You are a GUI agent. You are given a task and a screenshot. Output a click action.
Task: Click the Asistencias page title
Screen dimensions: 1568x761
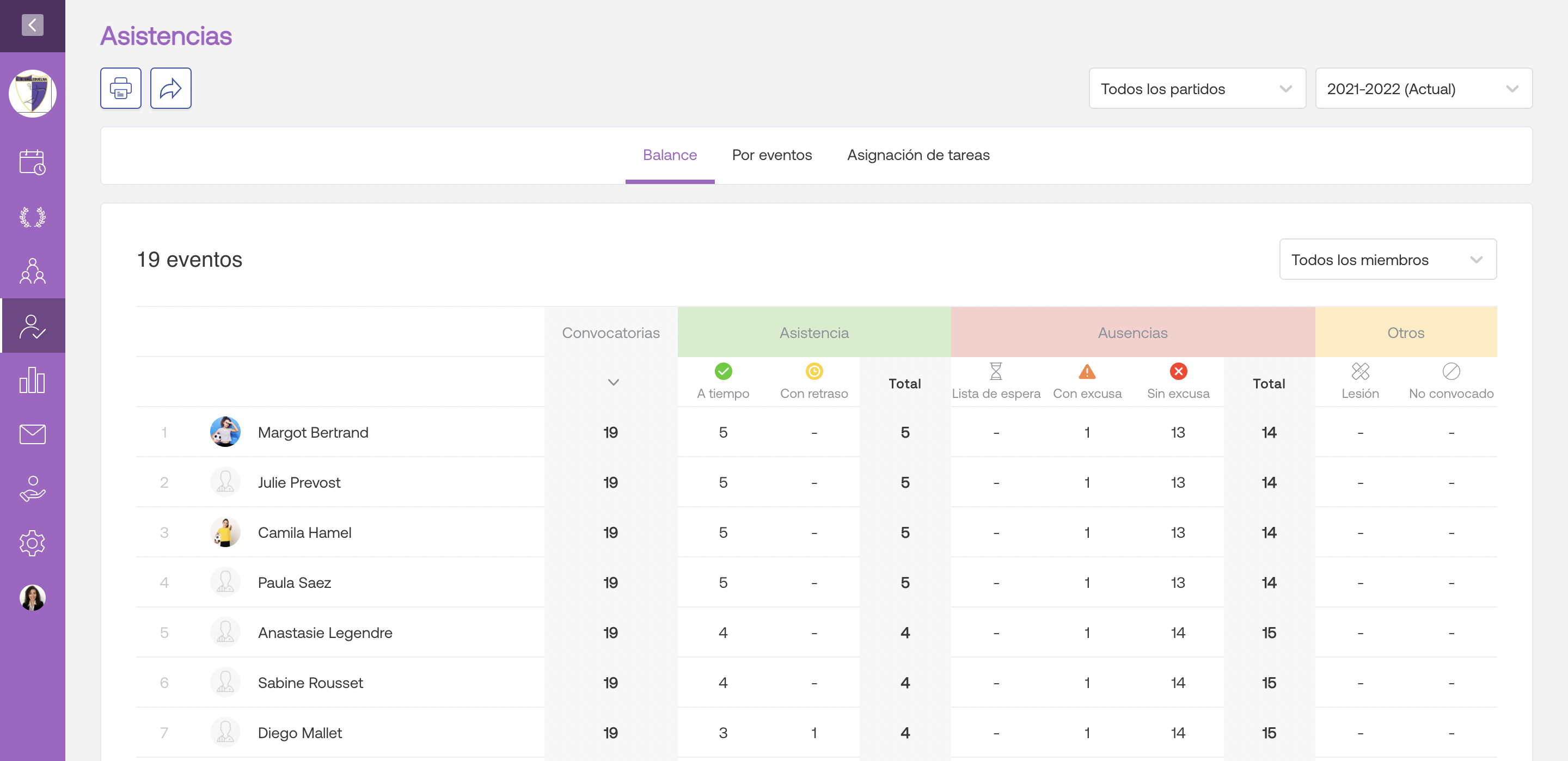(166, 36)
